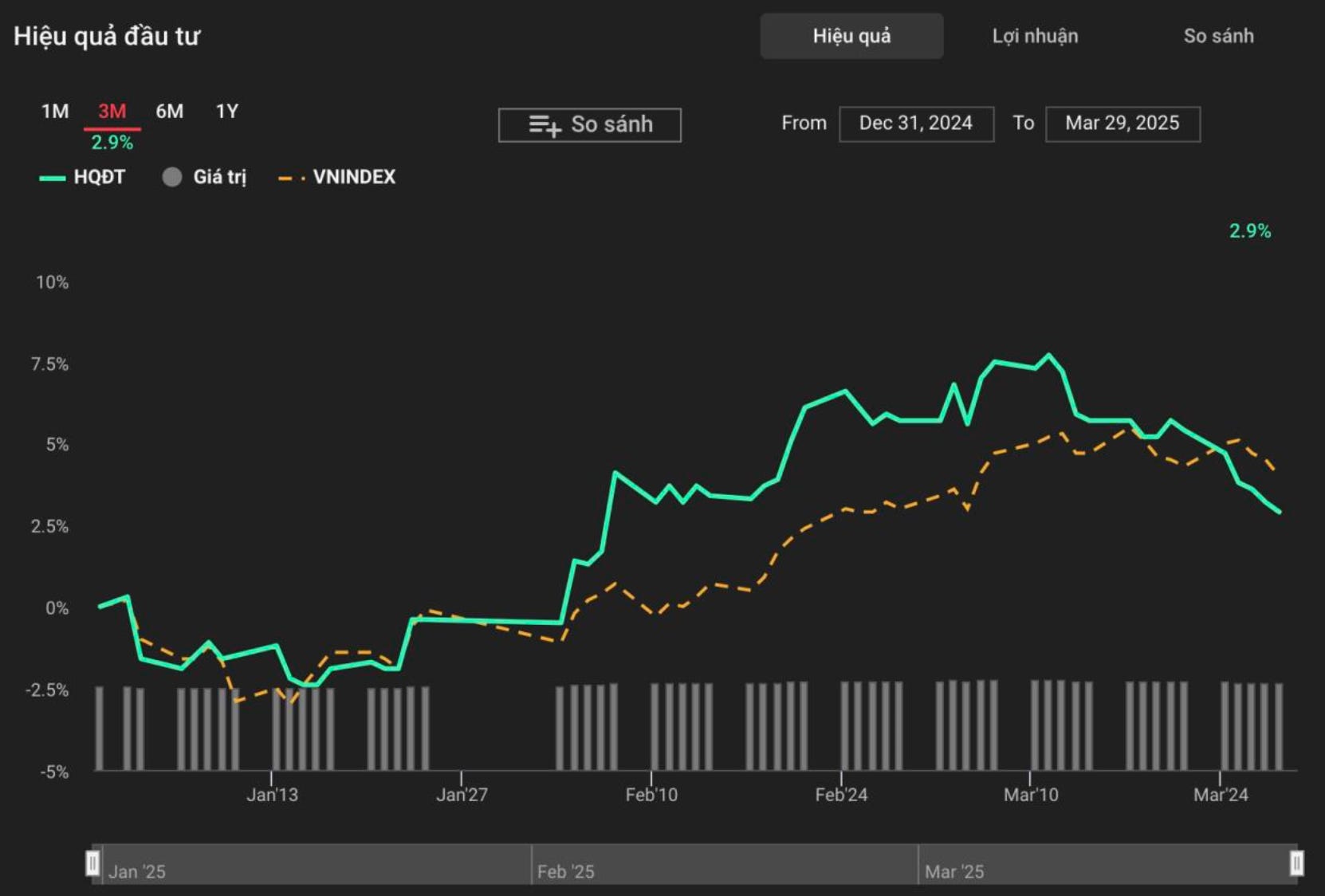Select the 1Y time range
This screenshot has width=1325, height=896.
point(227,111)
